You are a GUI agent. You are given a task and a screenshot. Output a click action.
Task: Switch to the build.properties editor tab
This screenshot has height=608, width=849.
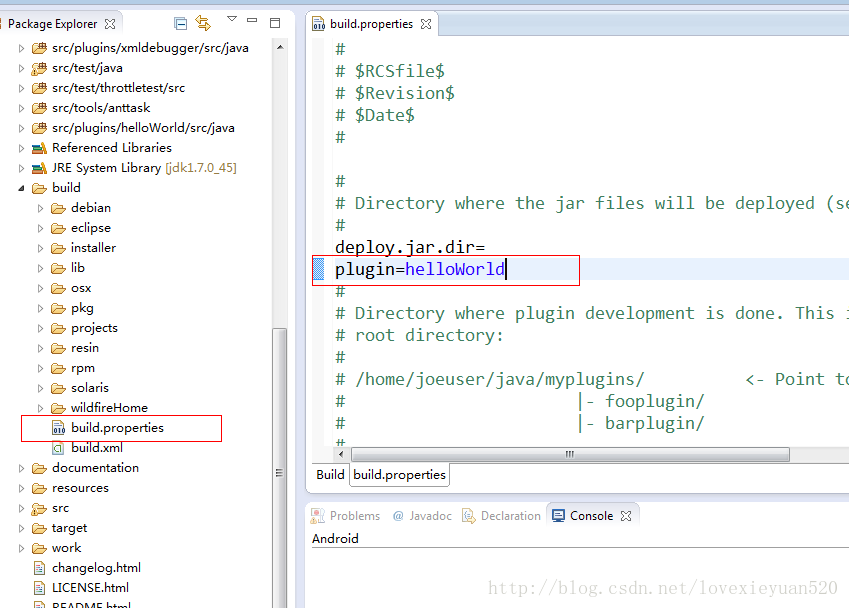pos(371,24)
